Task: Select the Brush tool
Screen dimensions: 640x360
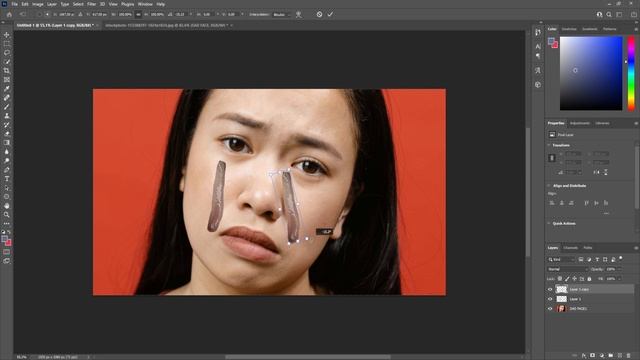Action: [x=7, y=107]
